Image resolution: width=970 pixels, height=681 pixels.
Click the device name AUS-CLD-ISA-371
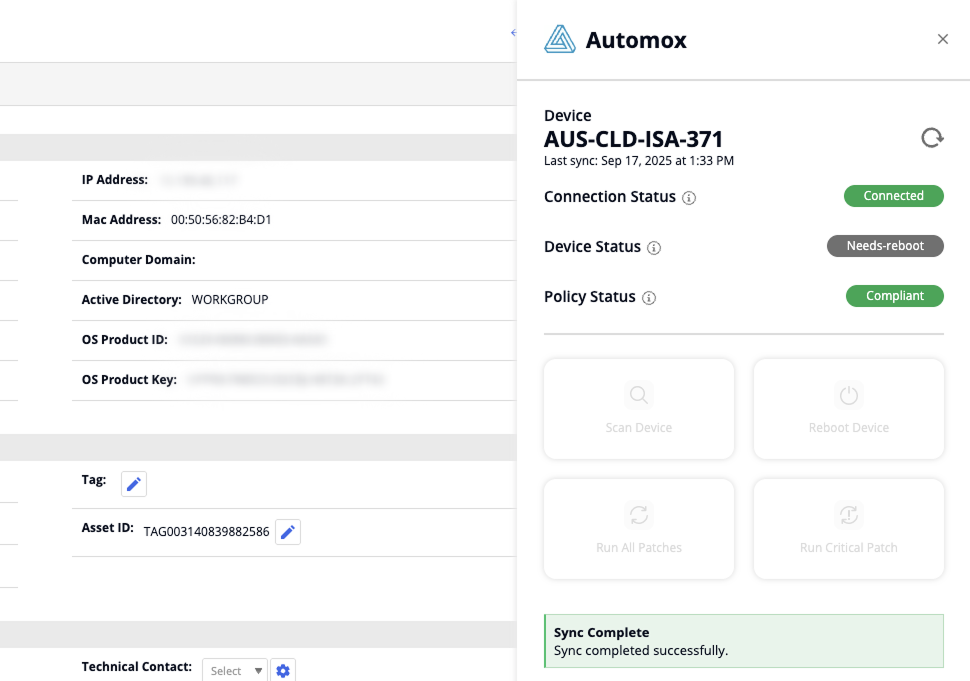pyautogui.click(x=633, y=139)
